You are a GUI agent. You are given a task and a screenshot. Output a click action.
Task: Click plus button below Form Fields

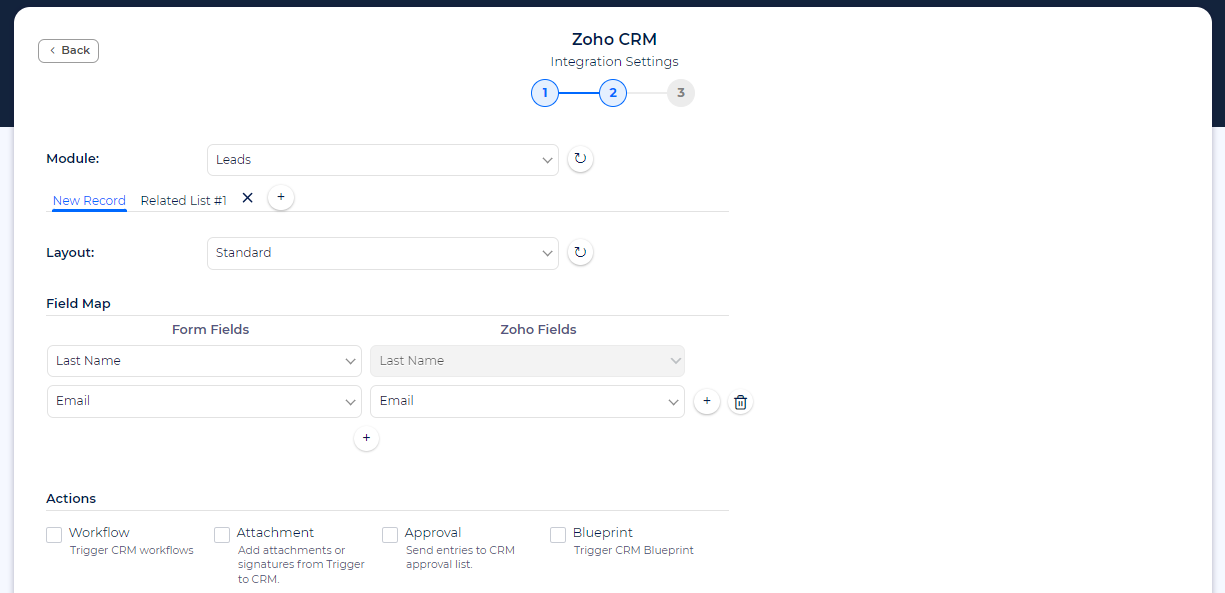coord(366,438)
